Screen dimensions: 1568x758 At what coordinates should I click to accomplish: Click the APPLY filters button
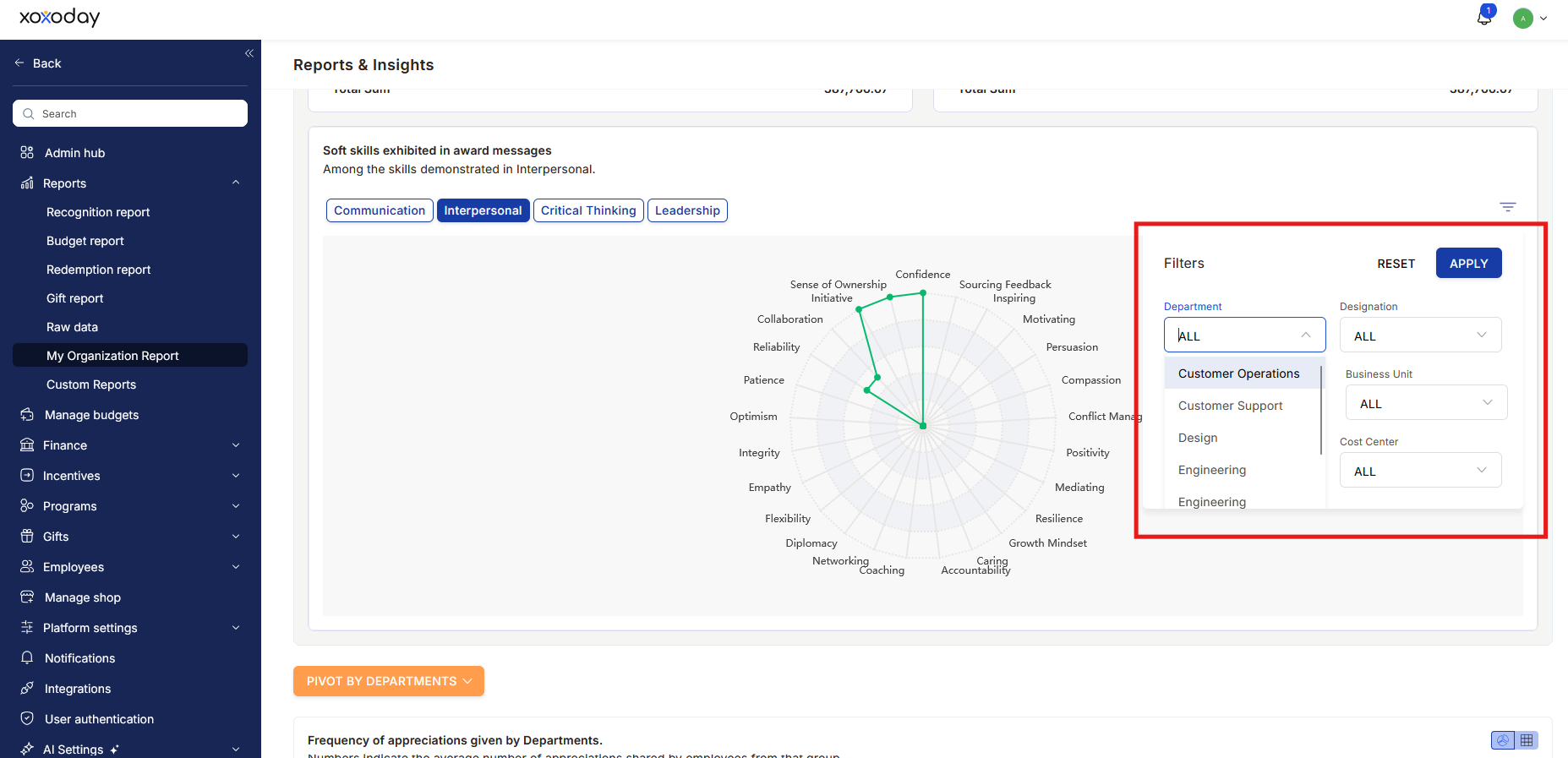point(1469,263)
